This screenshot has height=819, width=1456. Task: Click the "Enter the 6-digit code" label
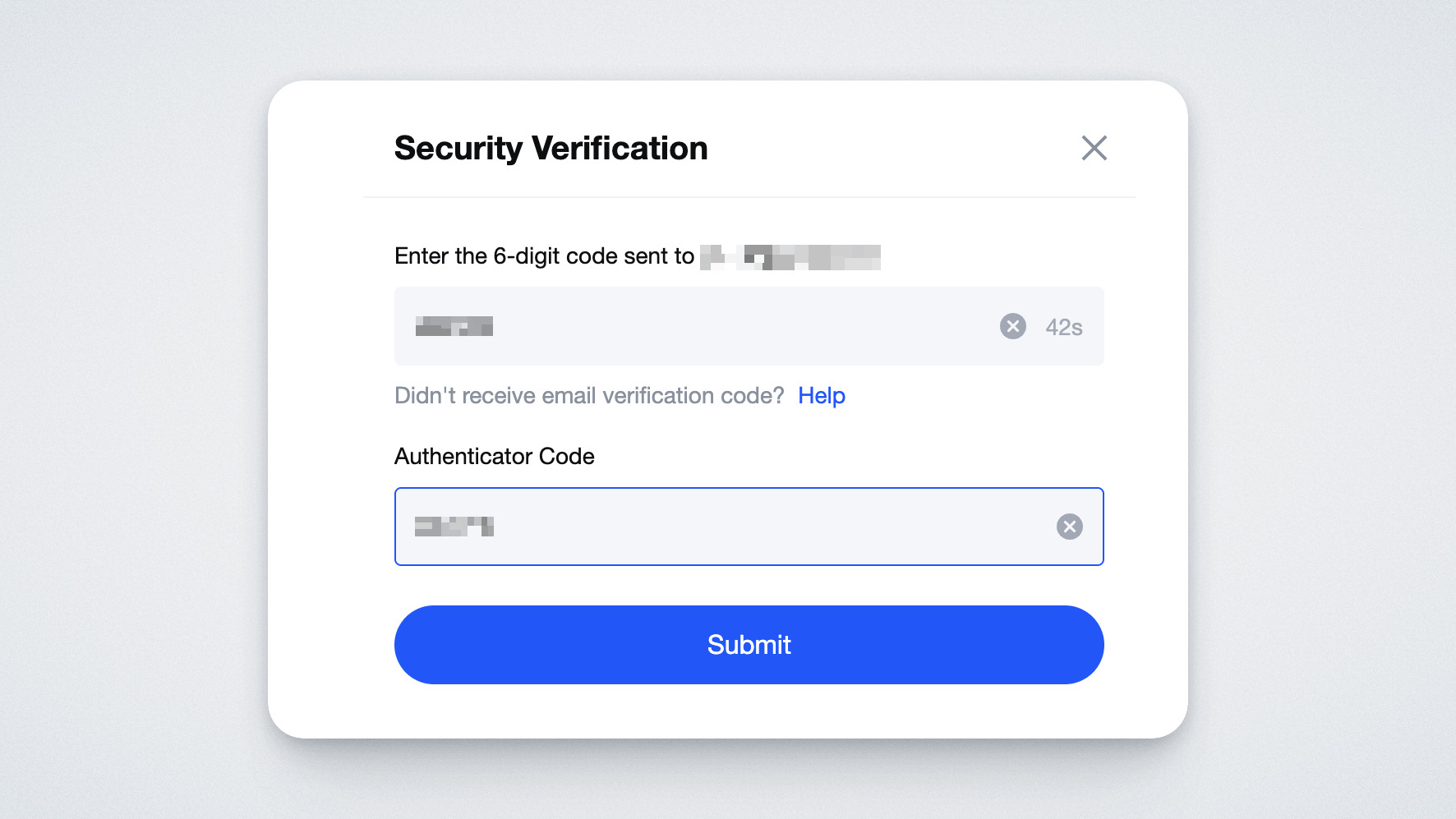click(544, 256)
